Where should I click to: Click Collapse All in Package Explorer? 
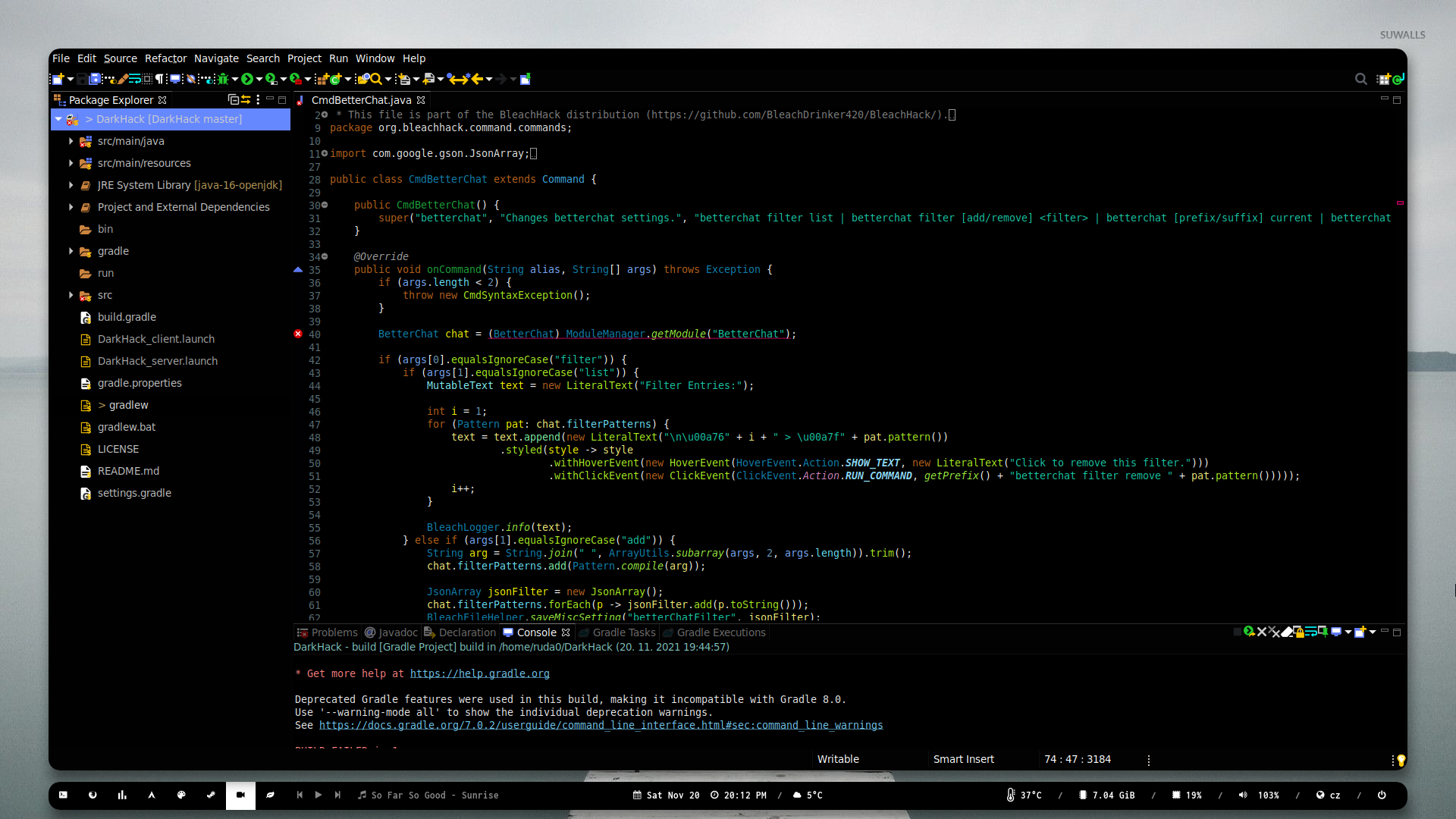pyautogui.click(x=233, y=100)
